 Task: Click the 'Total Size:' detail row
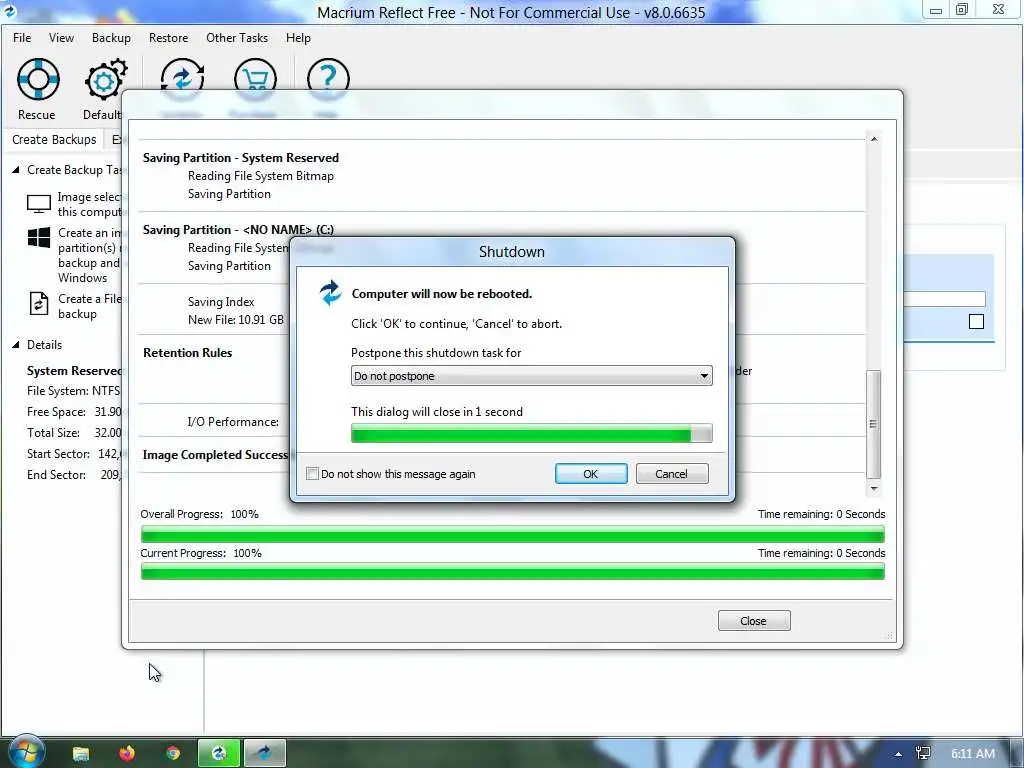[74, 433]
